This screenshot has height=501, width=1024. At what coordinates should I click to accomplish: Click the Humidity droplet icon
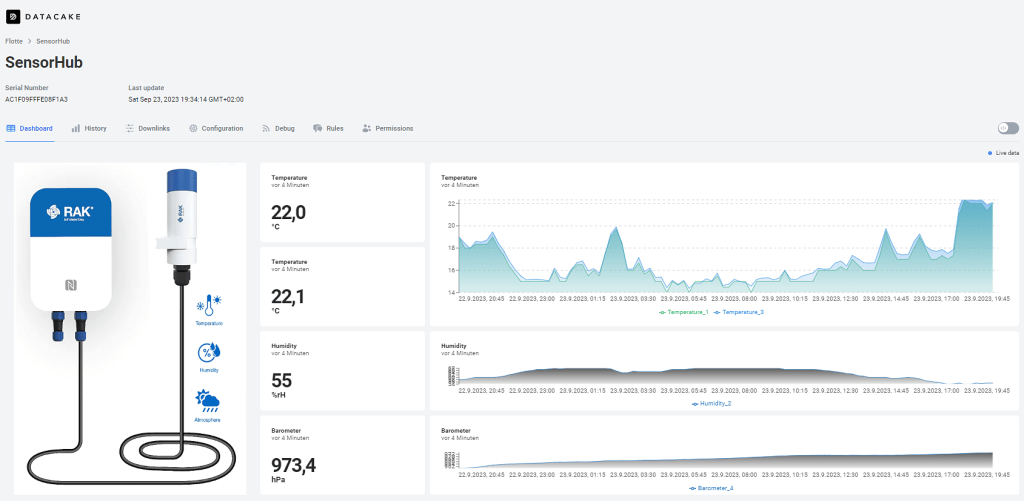point(209,352)
